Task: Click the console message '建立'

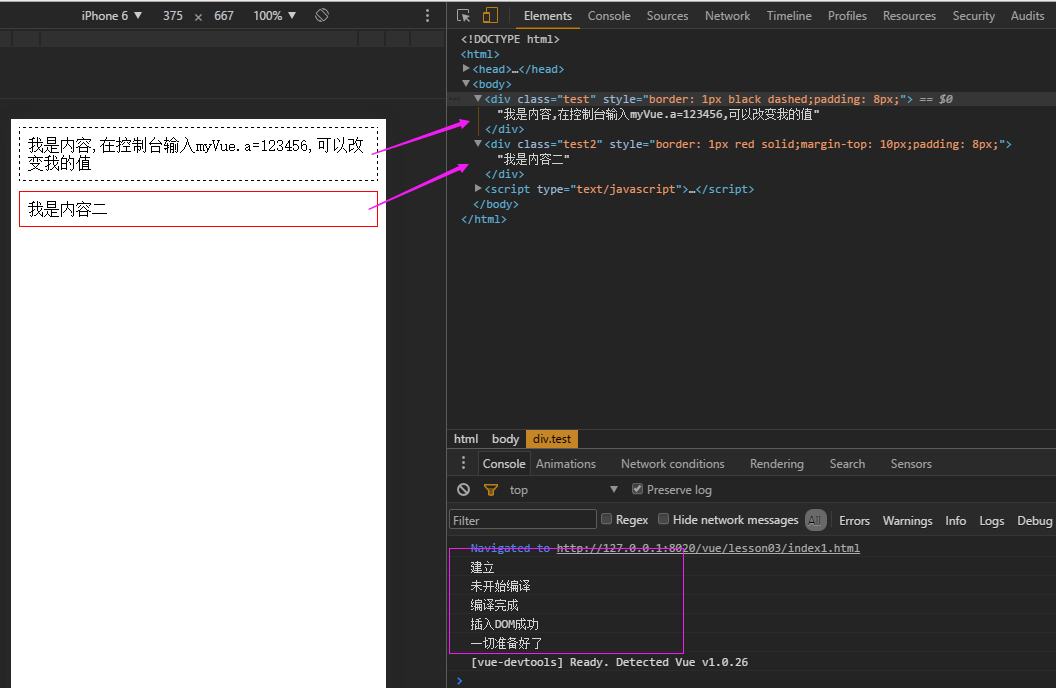Action: 482,567
